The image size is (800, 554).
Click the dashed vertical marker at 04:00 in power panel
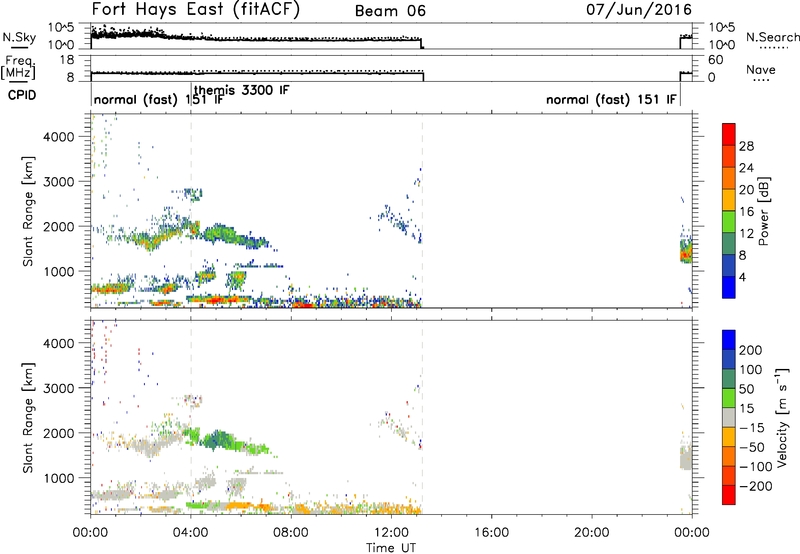pyautogui.click(x=191, y=211)
